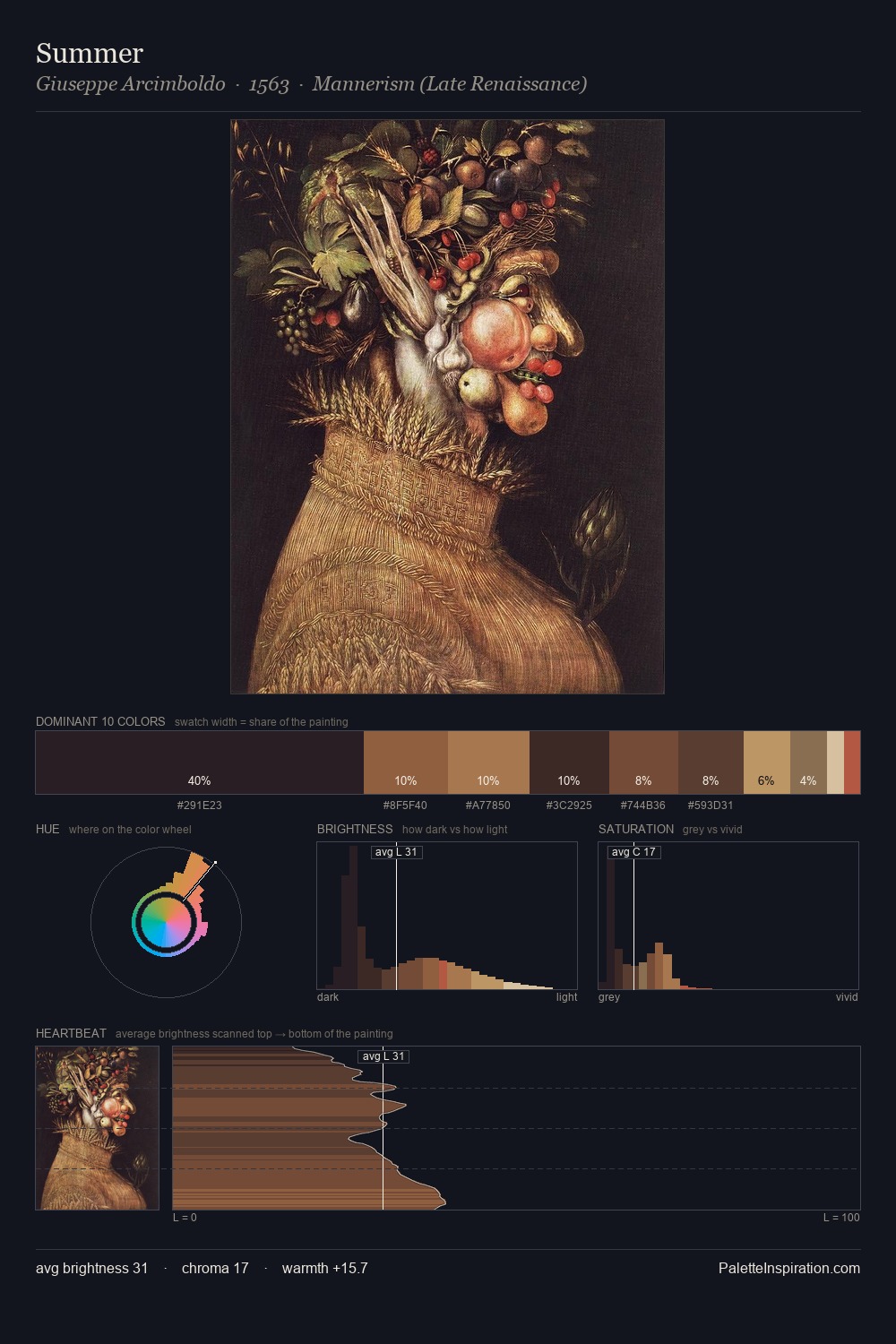896x1344 pixels.
Task: Click the 'Summer' title
Action: pyautogui.click(x=90, y=53)
